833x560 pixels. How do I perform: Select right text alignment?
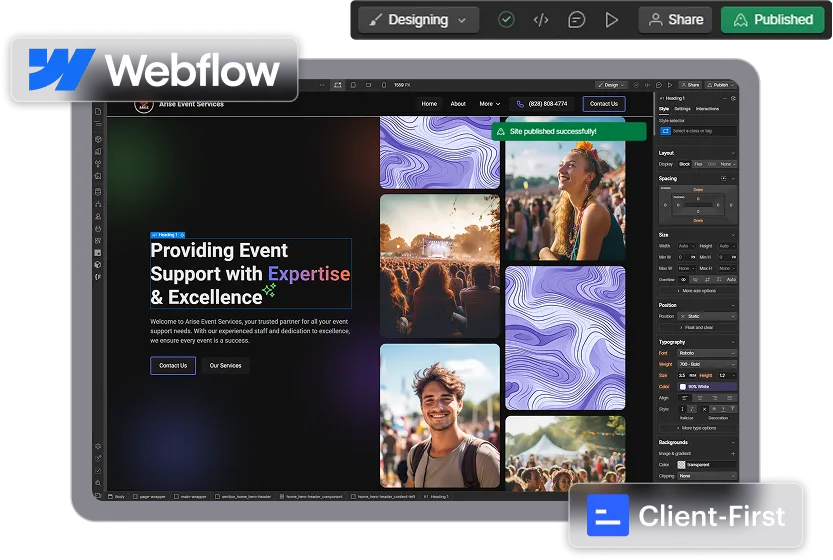715,398
